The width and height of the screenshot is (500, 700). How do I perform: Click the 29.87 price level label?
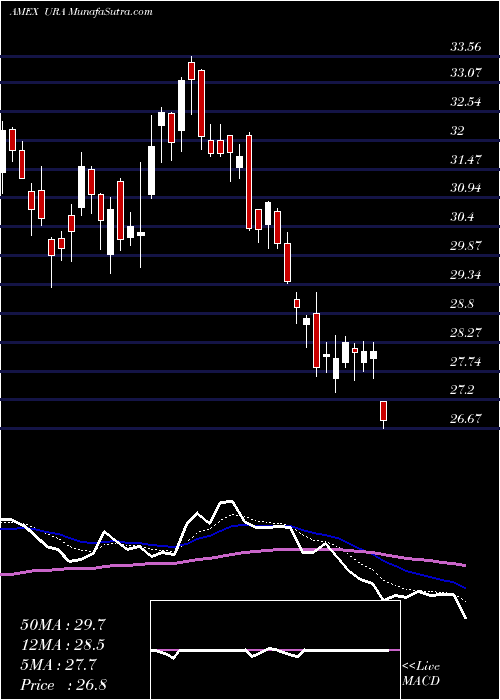(466, 246)
